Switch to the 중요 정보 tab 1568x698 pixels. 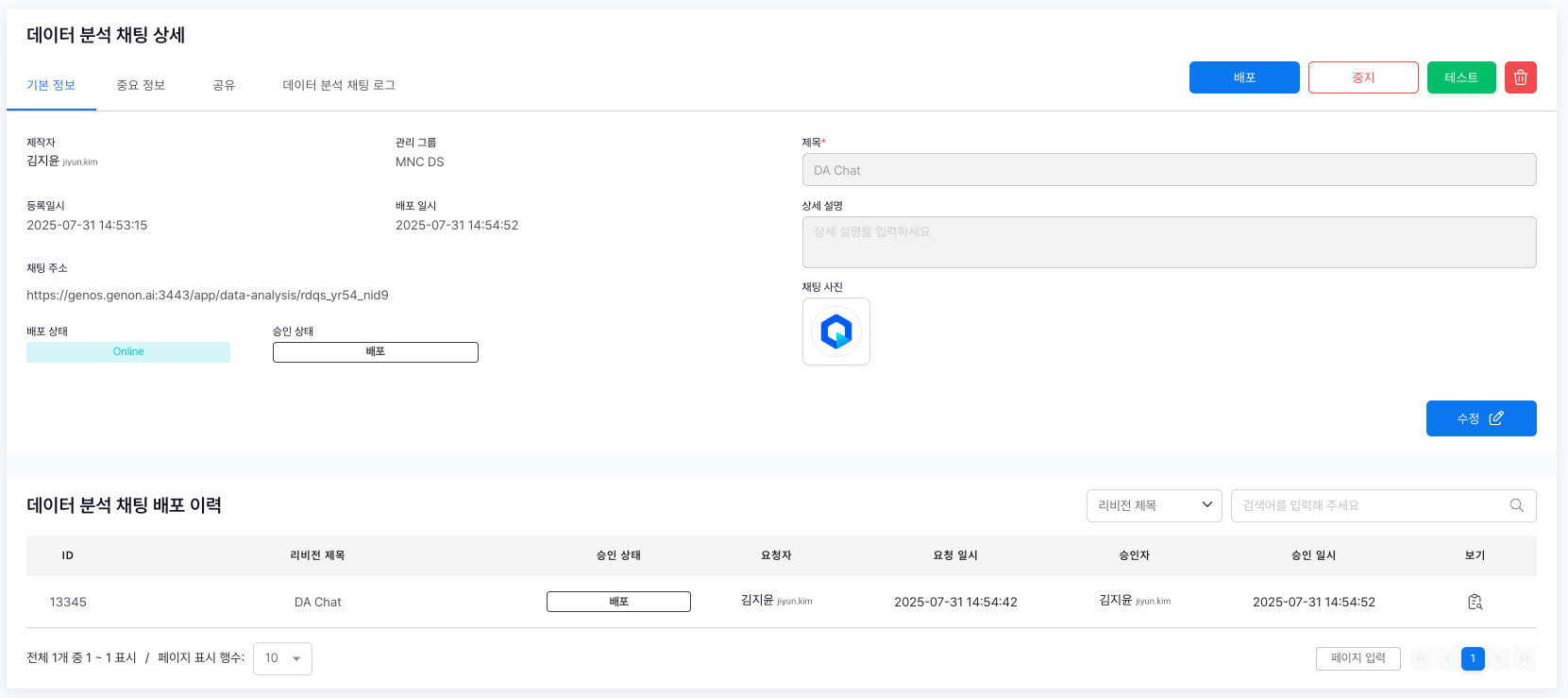[141, 85]
